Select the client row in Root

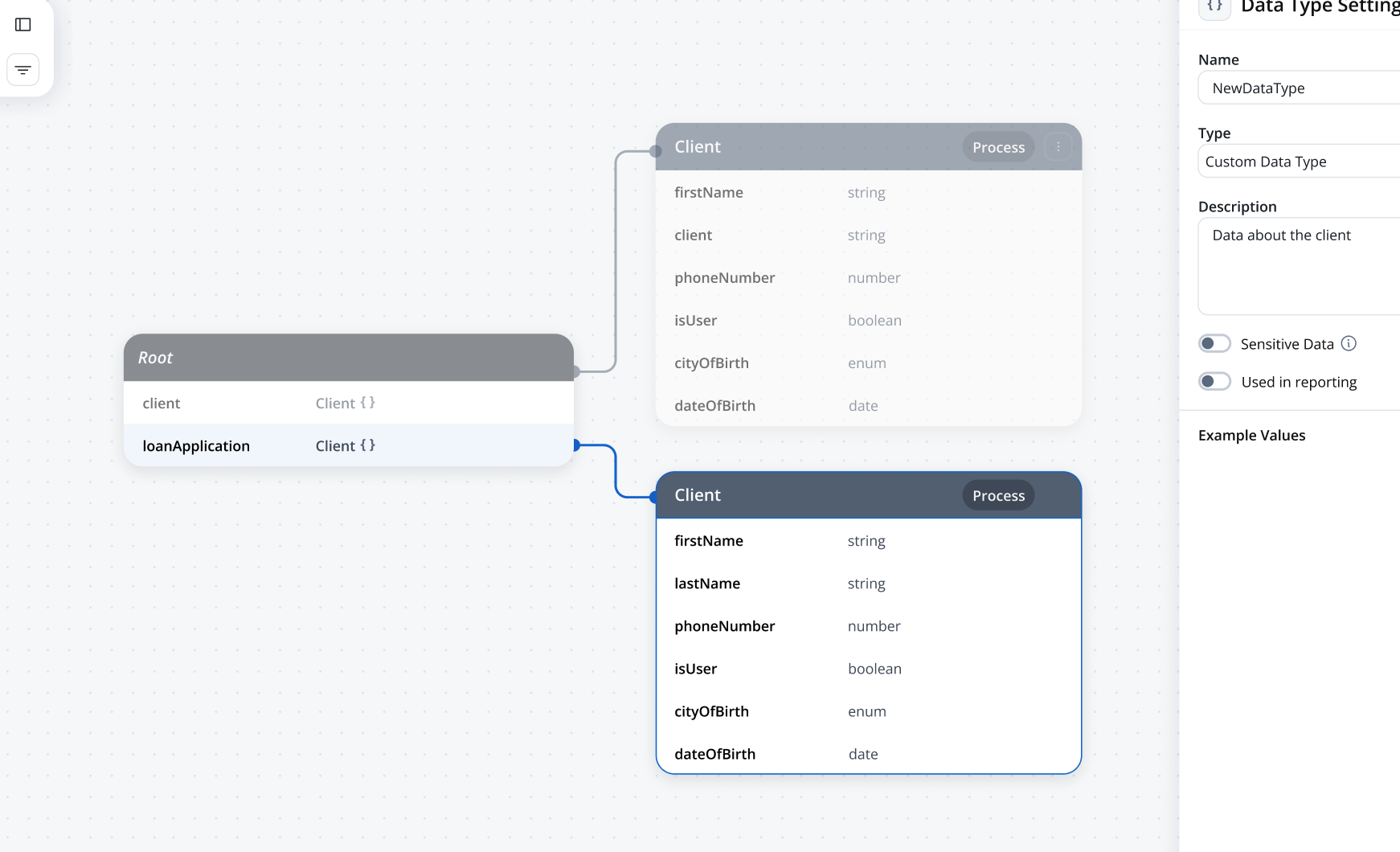pyautogui.click(x=349, y=403)
